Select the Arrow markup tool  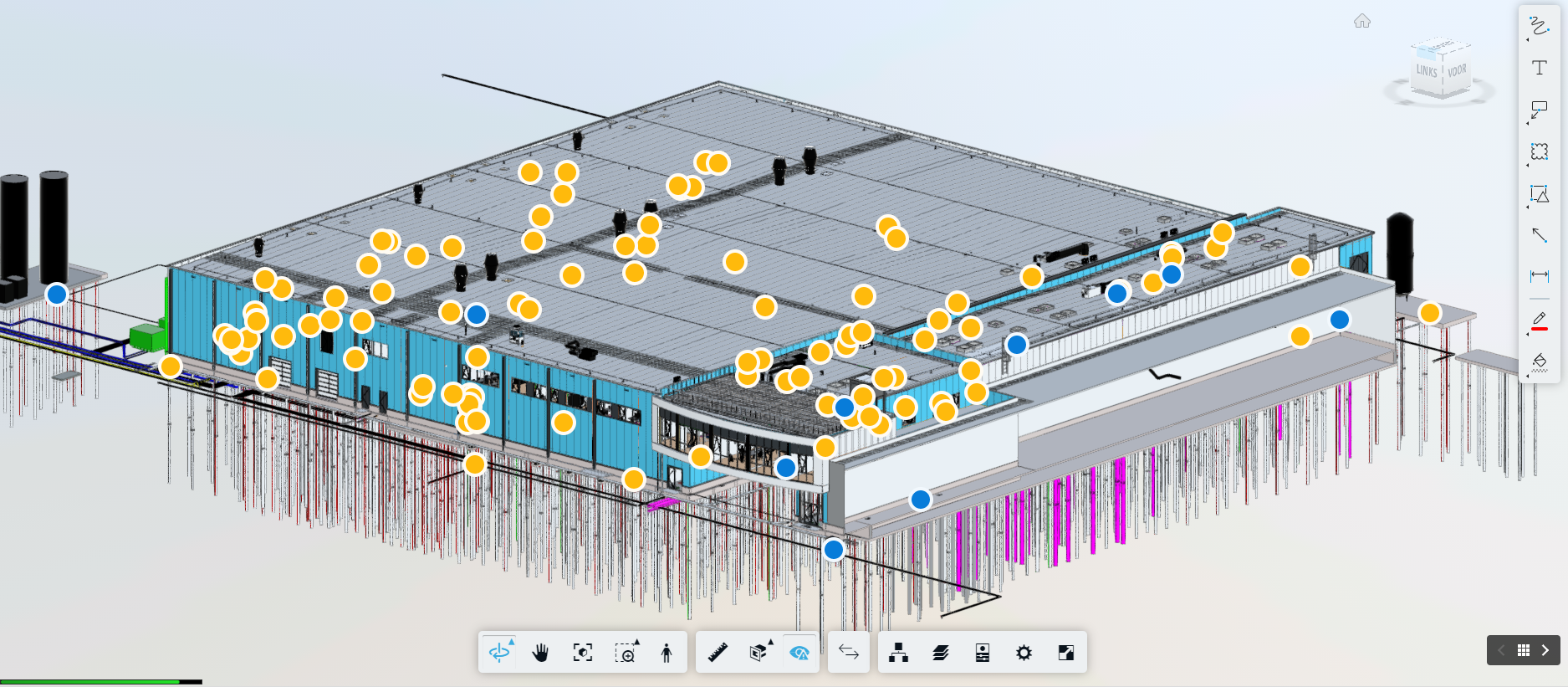1539,235
